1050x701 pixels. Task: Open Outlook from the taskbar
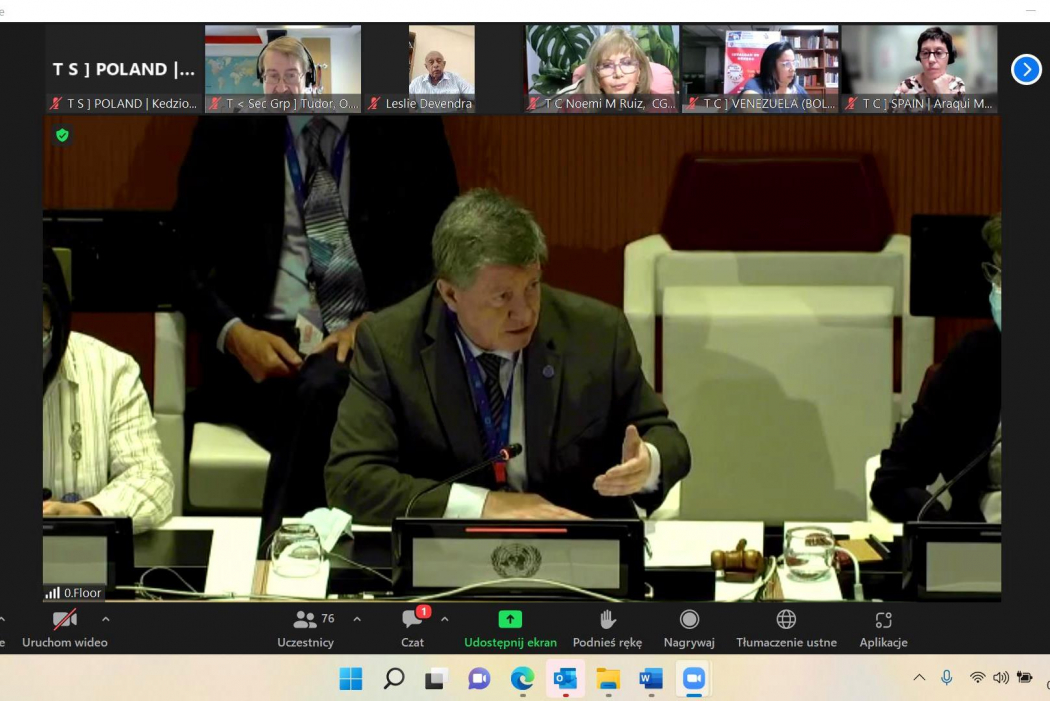coord(565,679)
